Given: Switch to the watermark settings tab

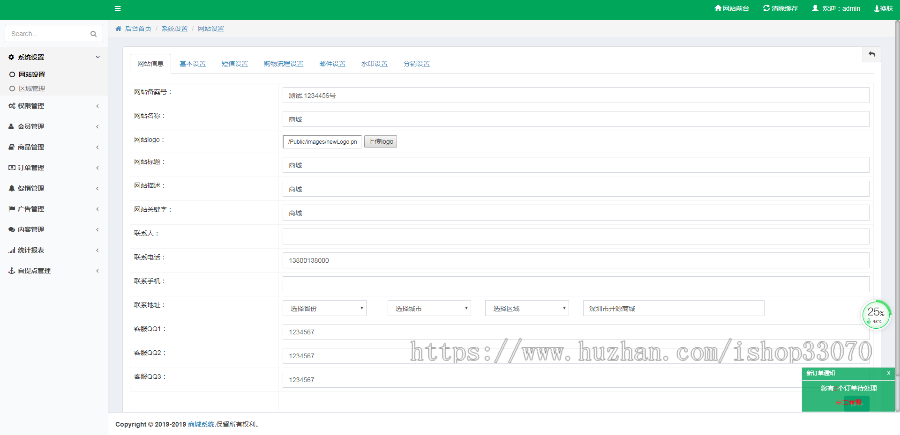Looking at the screenshot, I should tap(374, 64).
